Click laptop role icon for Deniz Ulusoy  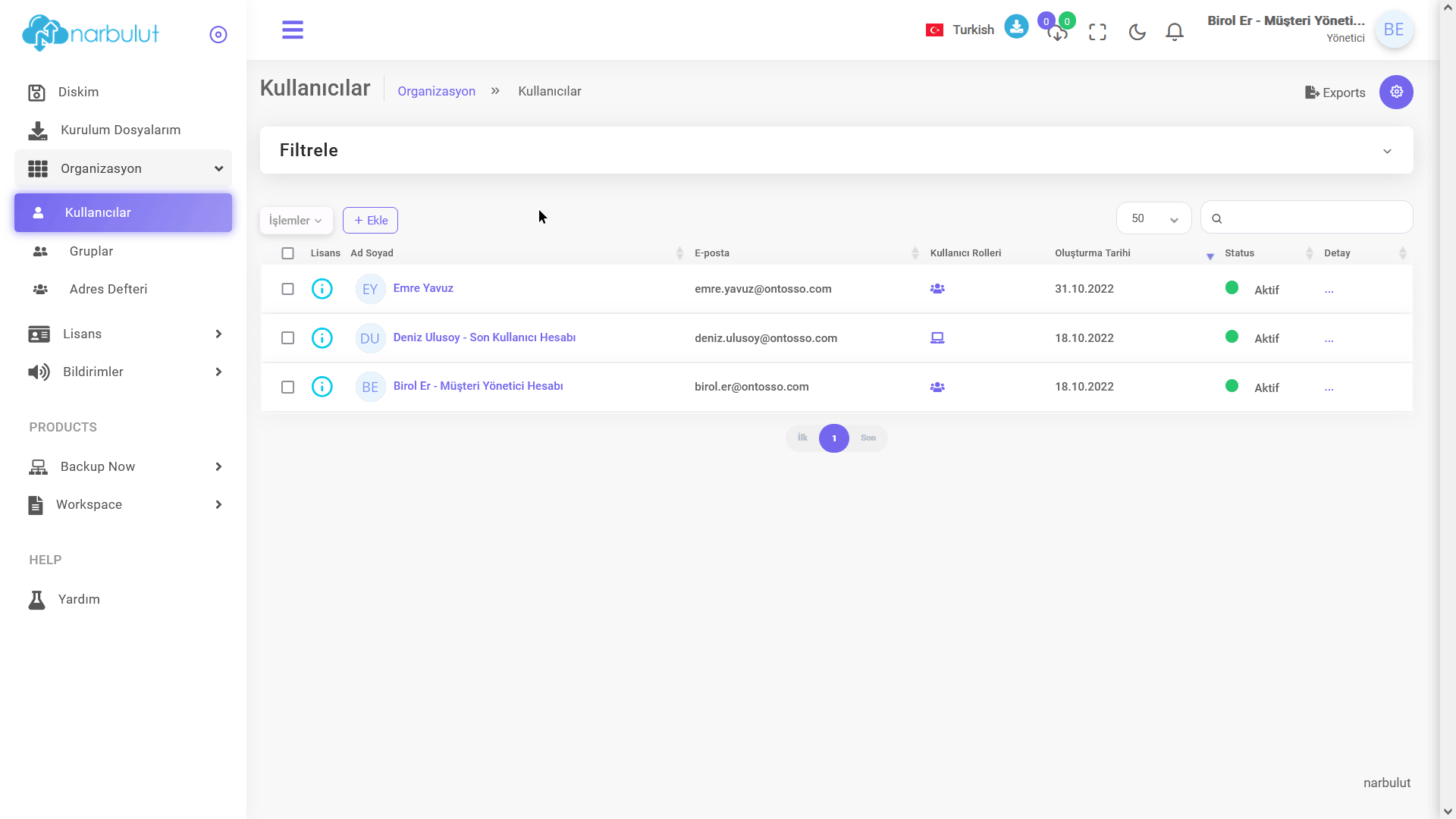coord(937,338)
